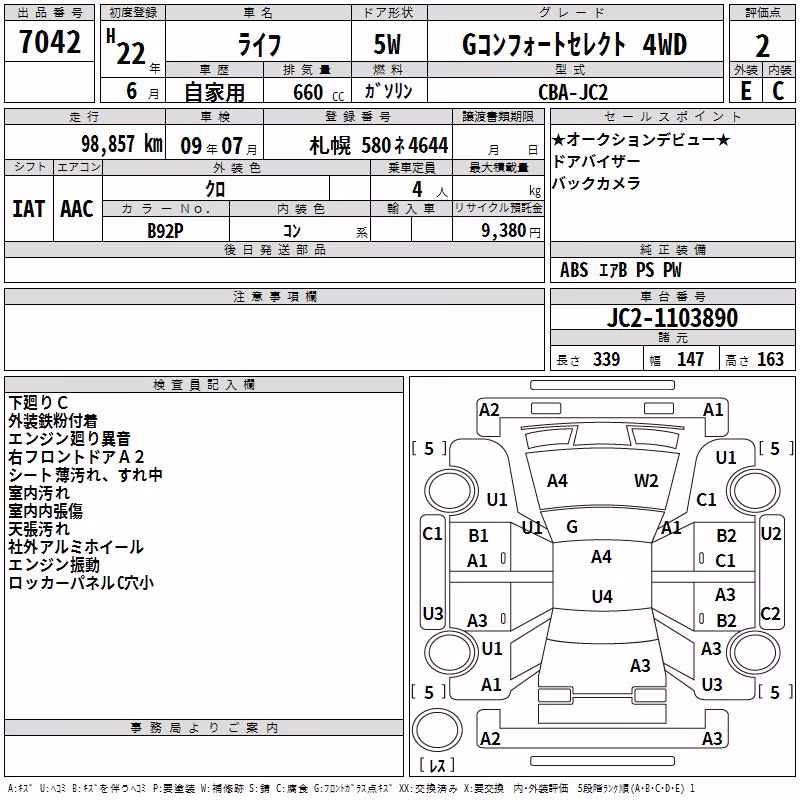
Task: Select the spare tire circle icon
Action: [x=437, y=730]
